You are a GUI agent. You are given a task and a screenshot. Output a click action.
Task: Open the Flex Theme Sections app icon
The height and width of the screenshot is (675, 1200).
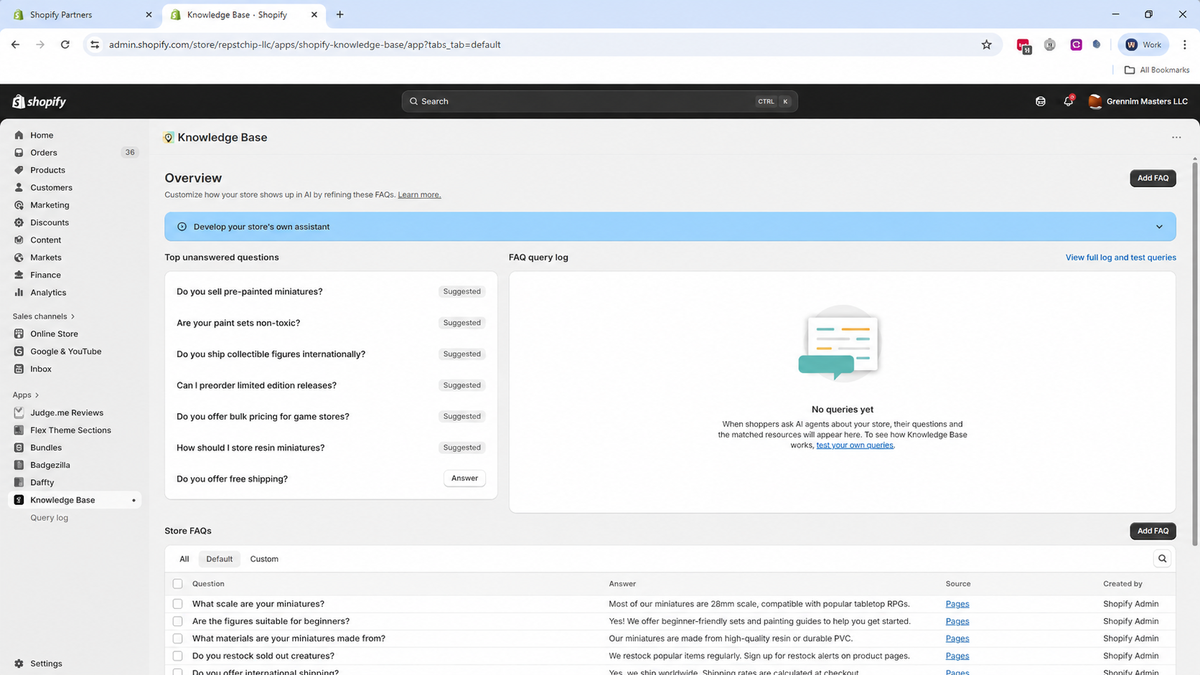tap(19, 430)
